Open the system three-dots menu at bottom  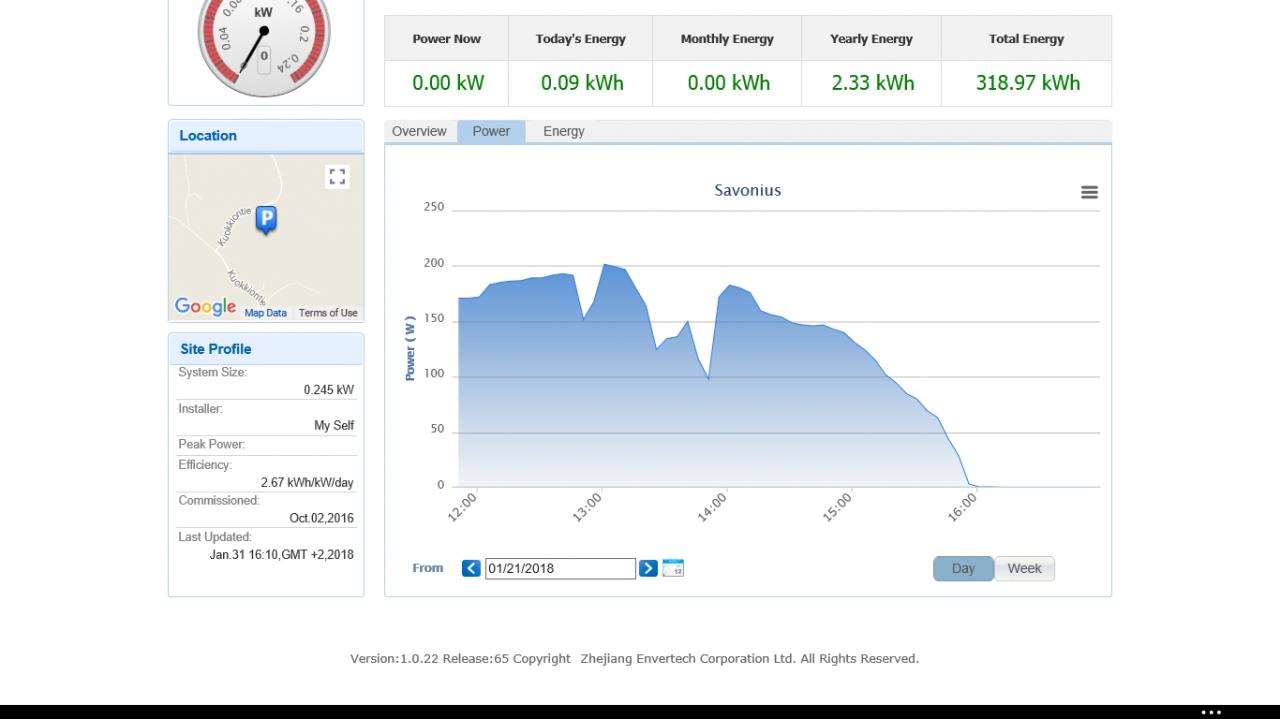(x=1211, y=712)
